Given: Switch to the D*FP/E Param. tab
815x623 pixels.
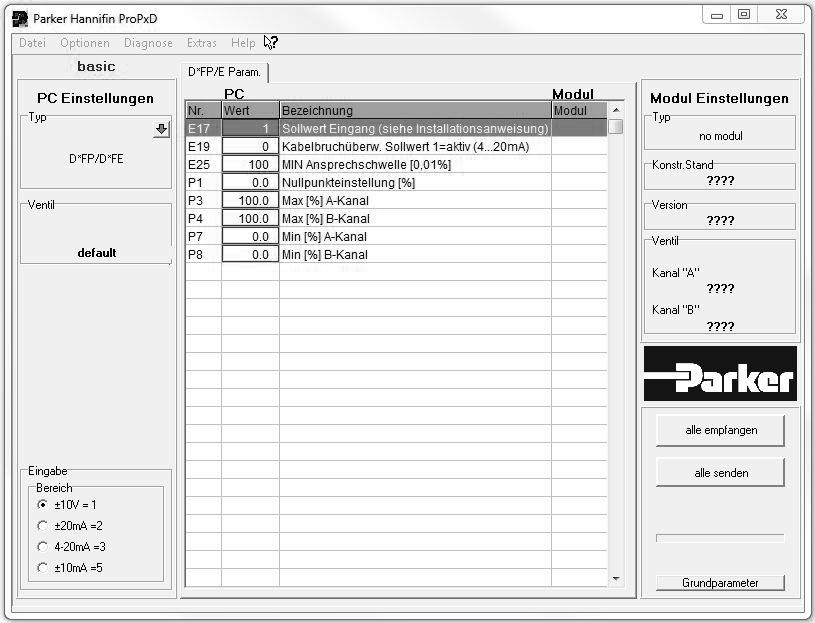Looking at the screenshot, I should (x=225, y=72).
